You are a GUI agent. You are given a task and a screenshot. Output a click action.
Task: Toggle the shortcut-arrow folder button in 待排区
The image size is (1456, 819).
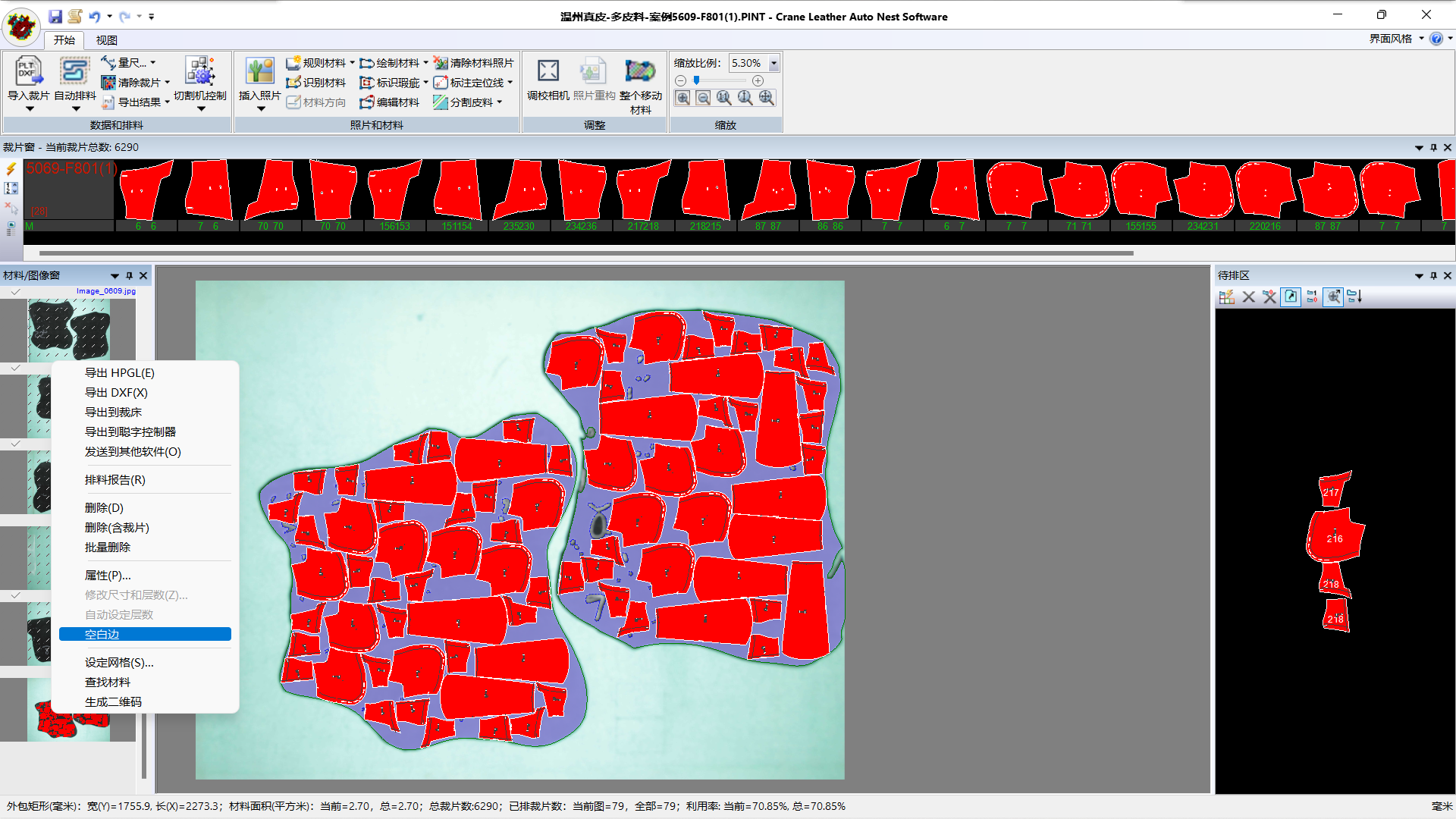tap(1291, 297)
